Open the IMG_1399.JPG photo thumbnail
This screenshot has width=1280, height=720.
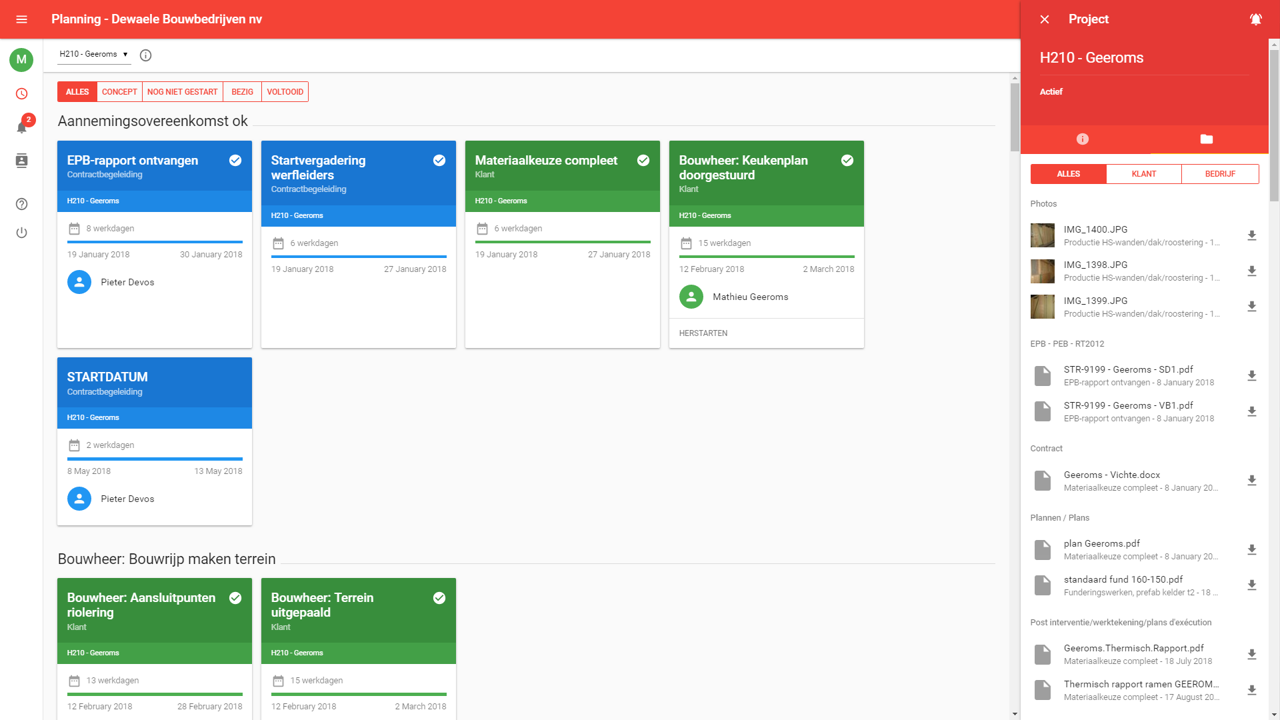[x=1042, y=306]
